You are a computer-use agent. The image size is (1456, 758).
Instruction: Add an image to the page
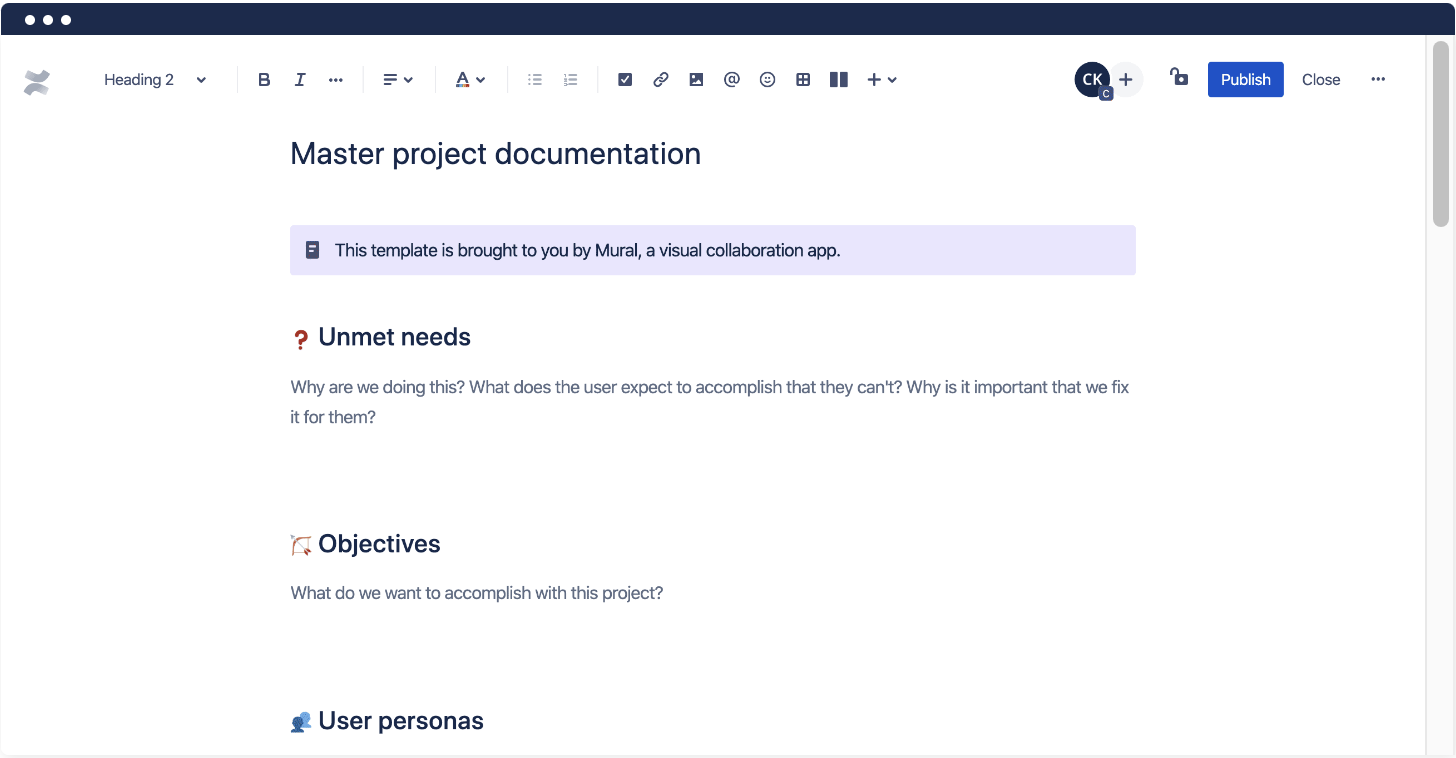(696, 79)
